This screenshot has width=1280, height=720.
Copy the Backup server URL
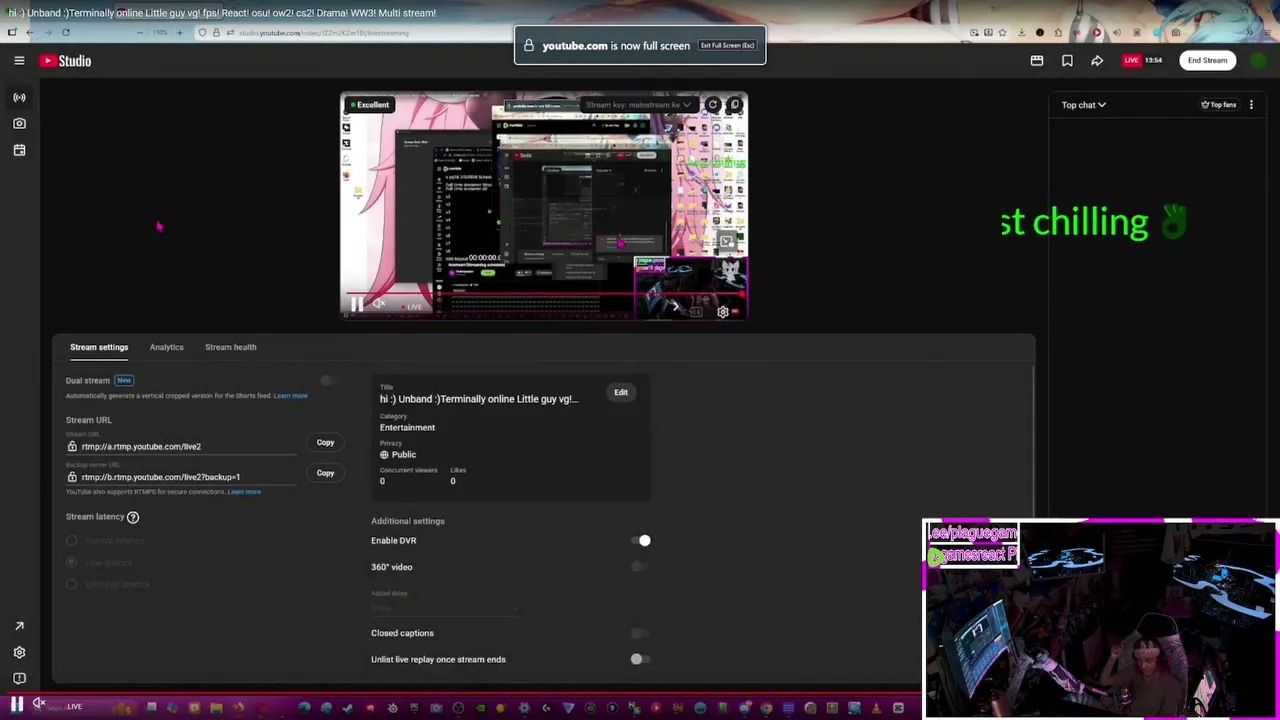325,473
